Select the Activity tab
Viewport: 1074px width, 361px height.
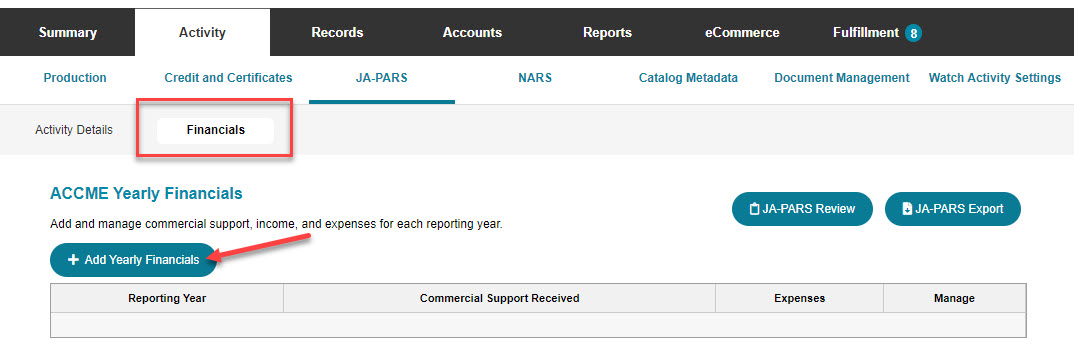coord(202,32)
